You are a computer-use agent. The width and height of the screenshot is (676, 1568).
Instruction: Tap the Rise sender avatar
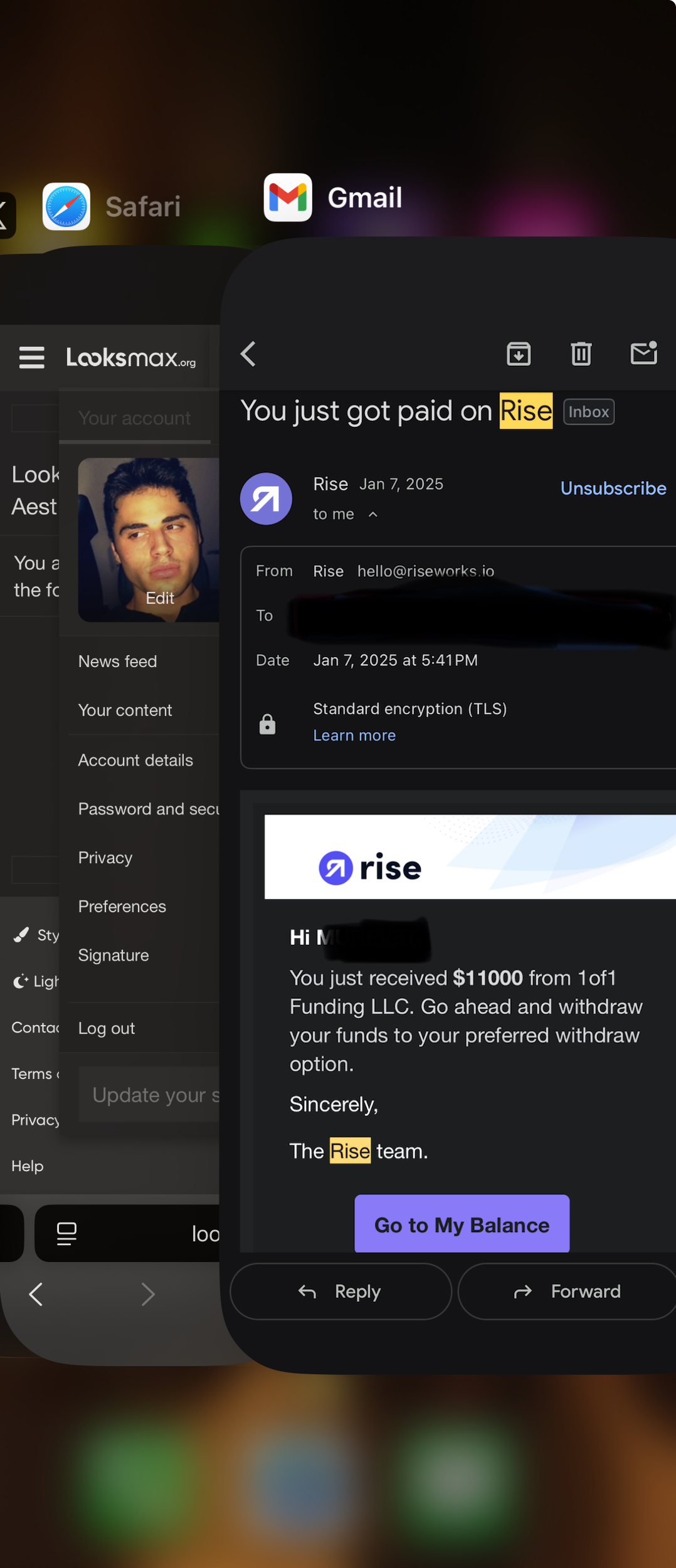(x=266, y=499)
